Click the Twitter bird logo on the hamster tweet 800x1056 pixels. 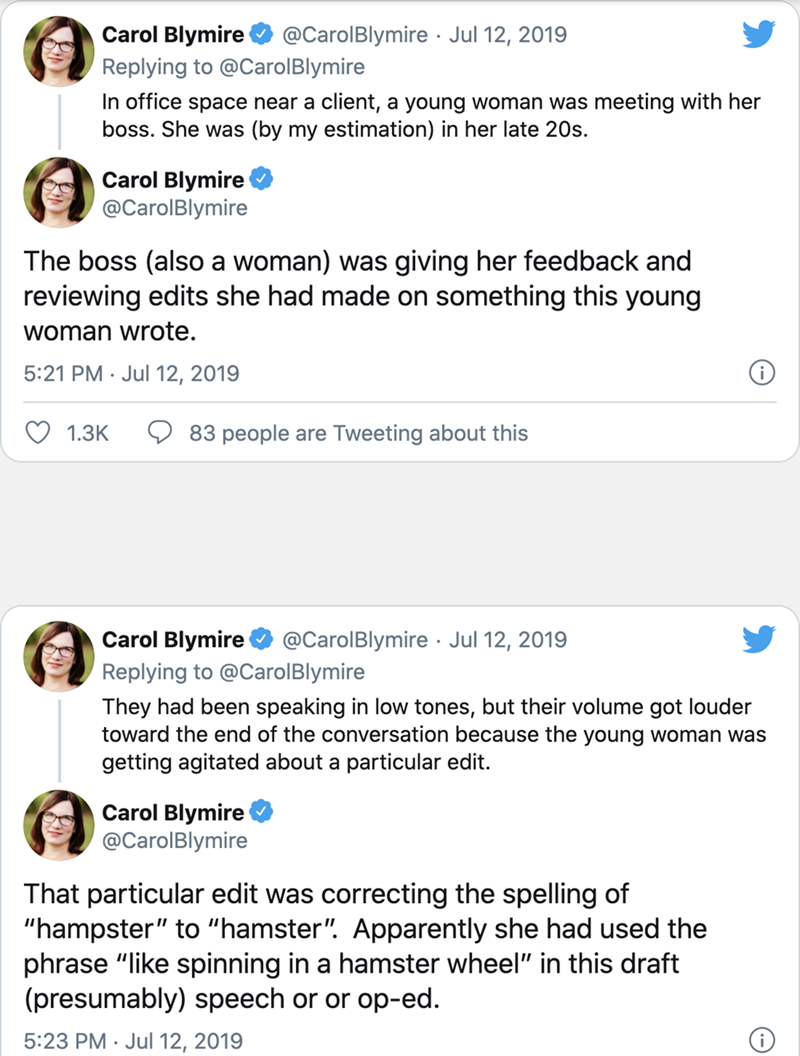point(760,640)
